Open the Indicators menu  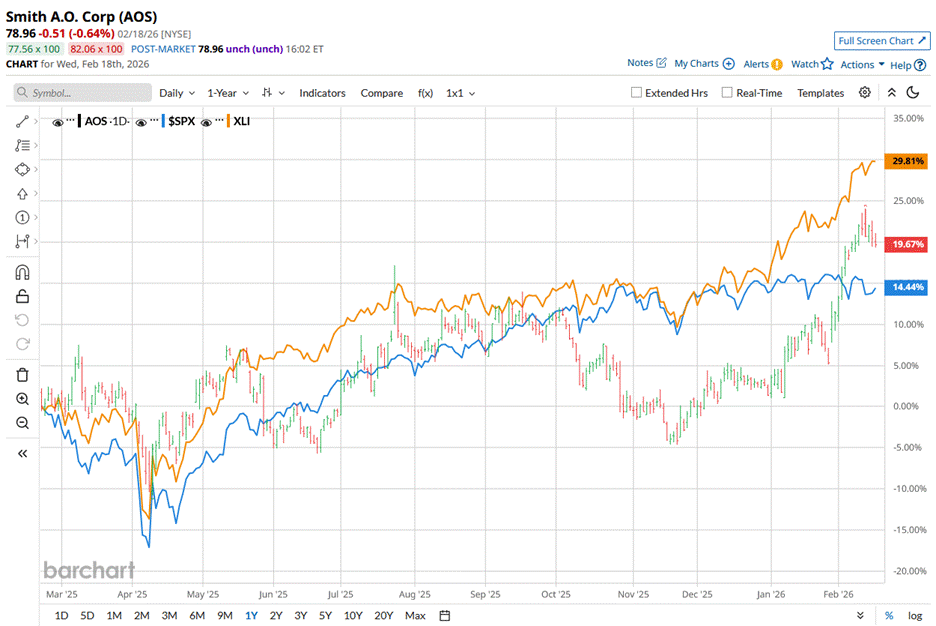tap(322, 93)
